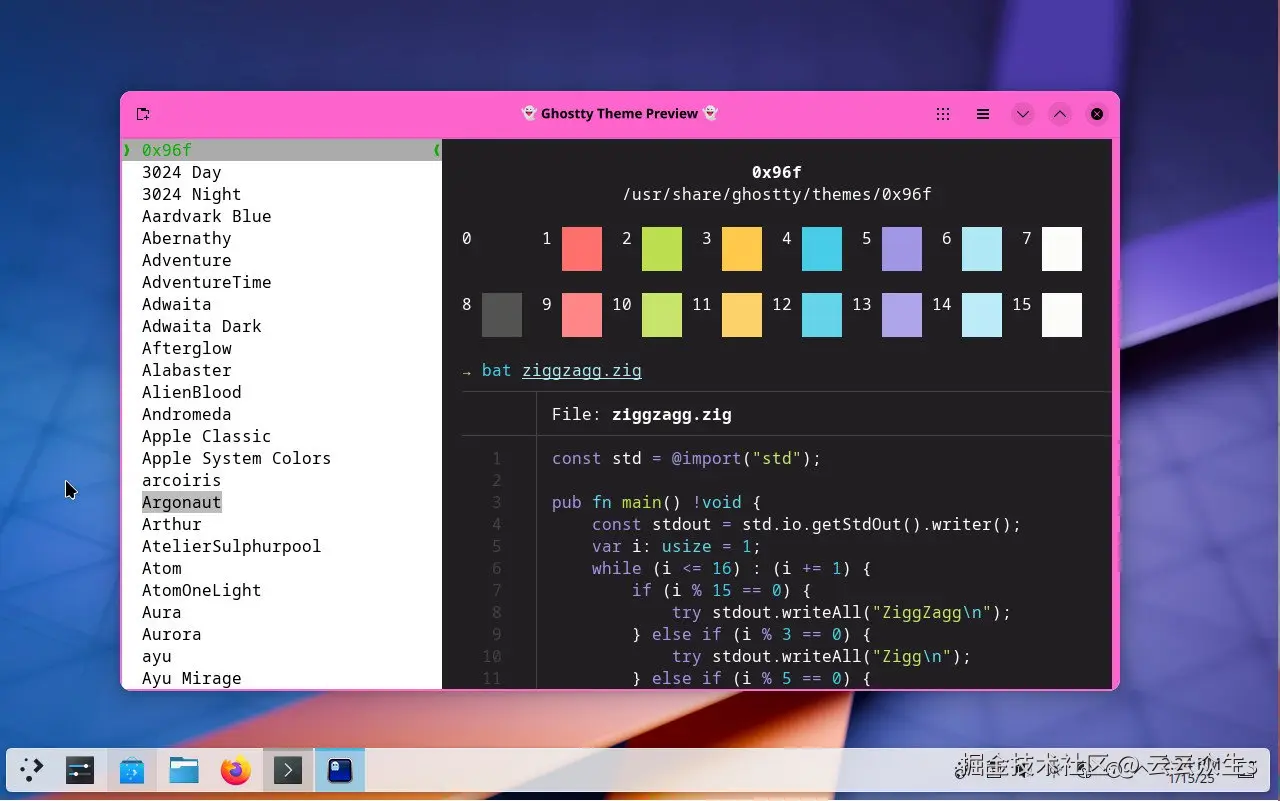
Task: Click the const std @import code line
Action: (x=687, y=458)
